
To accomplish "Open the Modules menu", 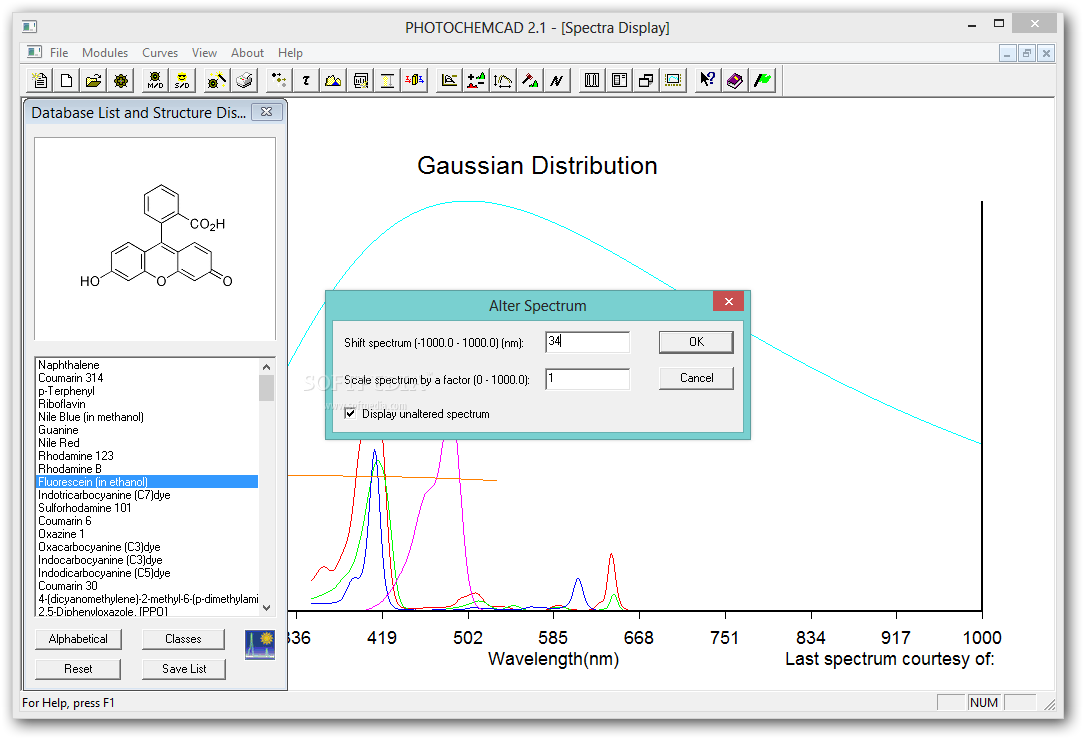I will [105, 53].
